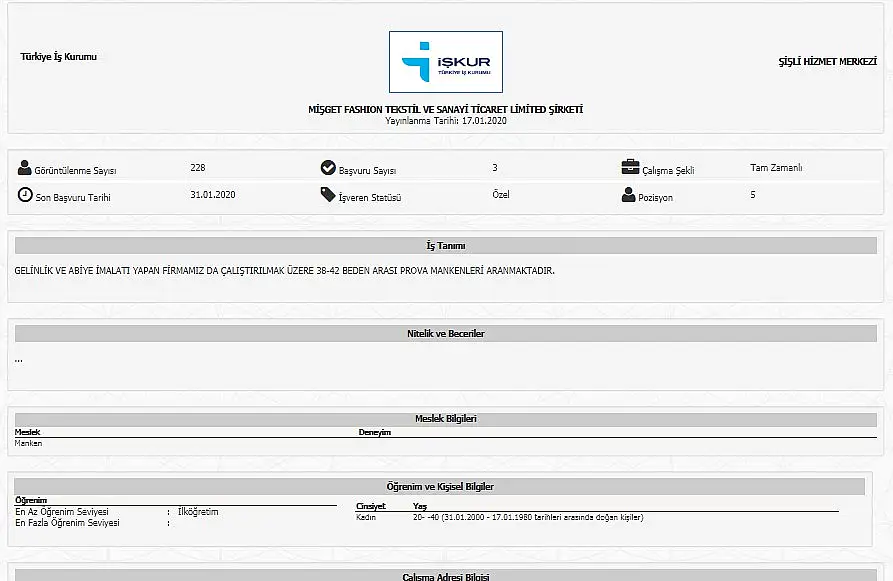
Task: Click the Son Başvuru Tarihi label
Action: (73, 198)
